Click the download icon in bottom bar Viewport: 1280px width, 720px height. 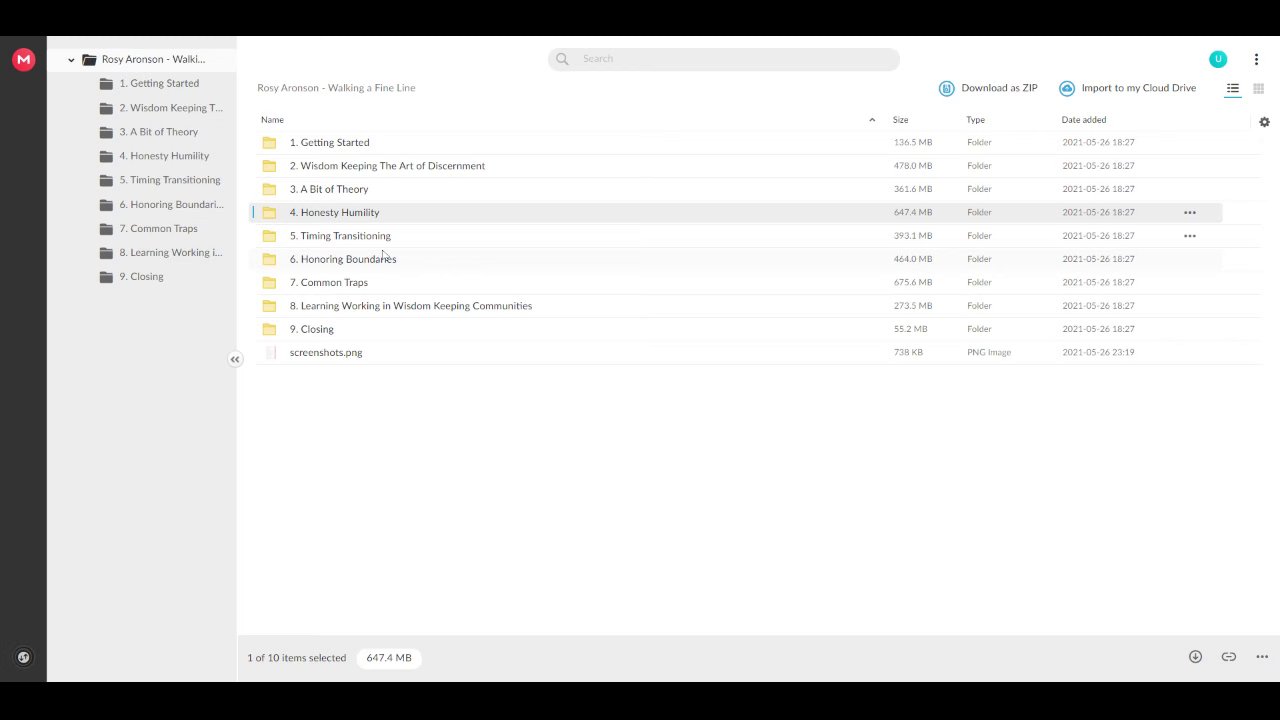1195,657
